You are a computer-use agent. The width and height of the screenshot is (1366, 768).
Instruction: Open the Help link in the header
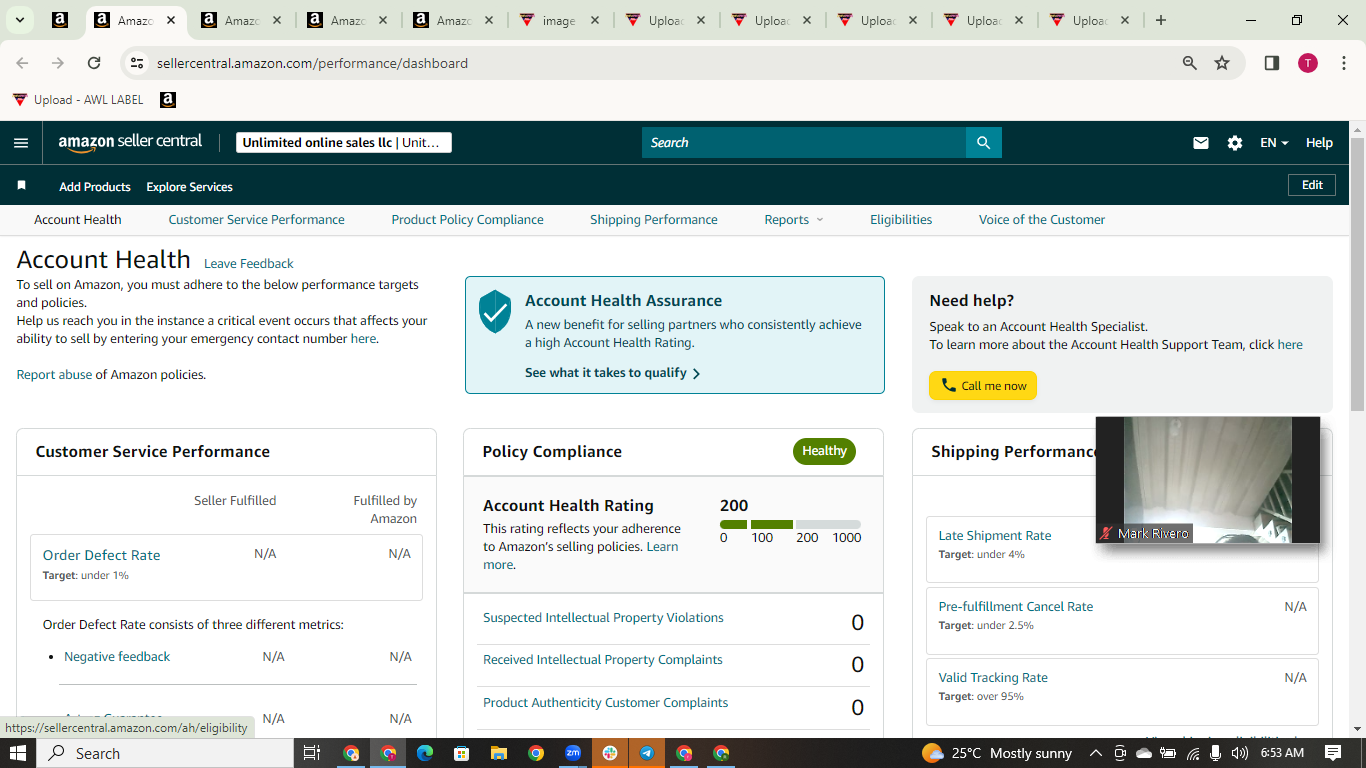click(1319, 143)
